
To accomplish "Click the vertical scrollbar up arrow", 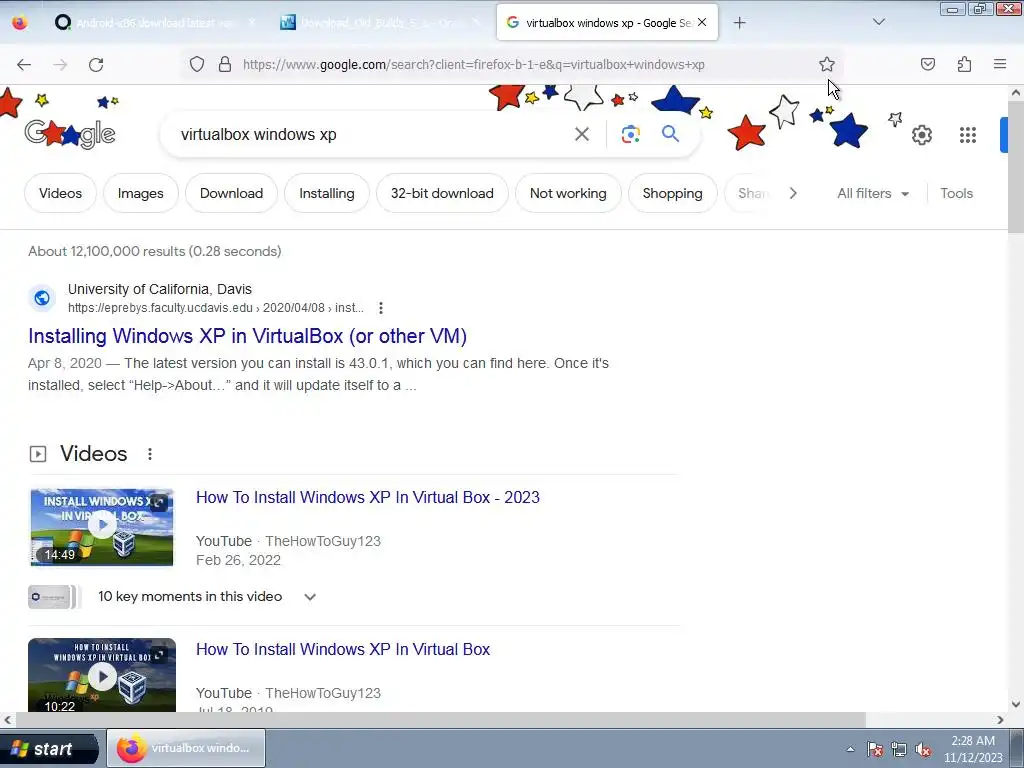I will (1016, 93).
